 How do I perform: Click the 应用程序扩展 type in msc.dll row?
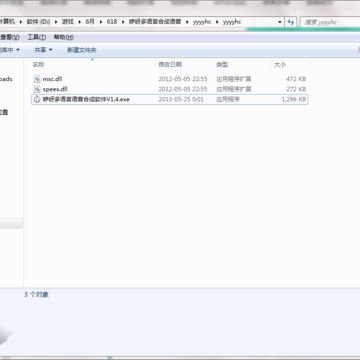click(x=234, y=79)
